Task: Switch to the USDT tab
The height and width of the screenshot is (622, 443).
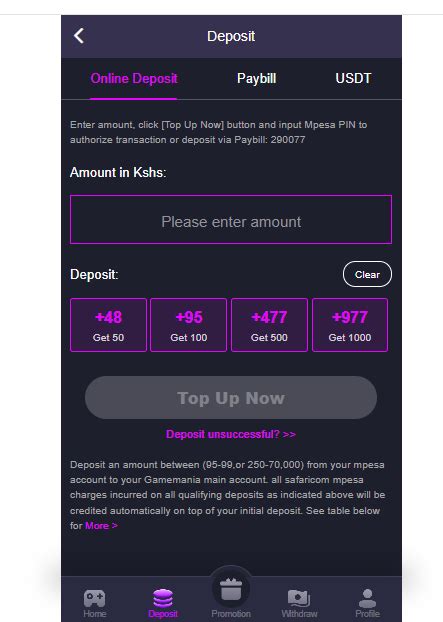Action: (x=353, y=79)
